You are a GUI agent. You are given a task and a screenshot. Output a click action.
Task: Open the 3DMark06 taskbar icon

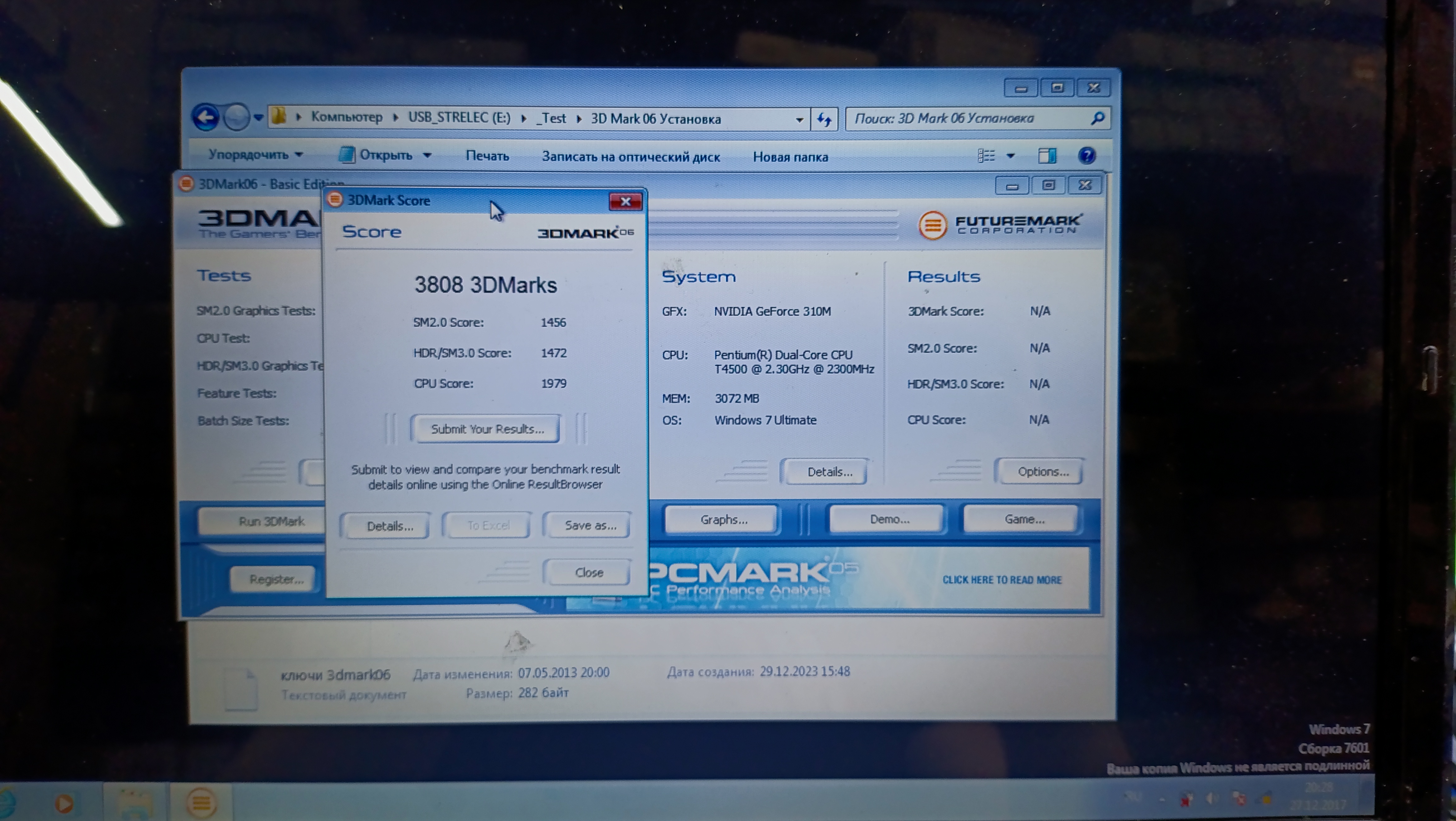click(x=201, y=802)
